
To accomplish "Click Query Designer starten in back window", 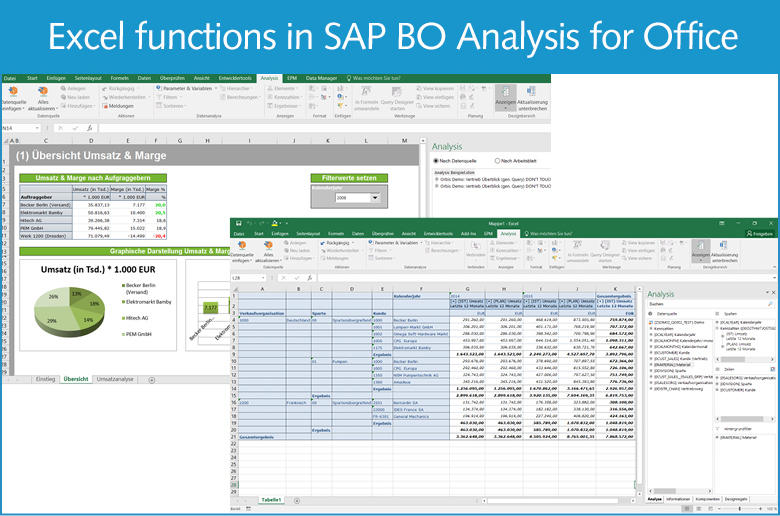I will (x=397, y=99).
